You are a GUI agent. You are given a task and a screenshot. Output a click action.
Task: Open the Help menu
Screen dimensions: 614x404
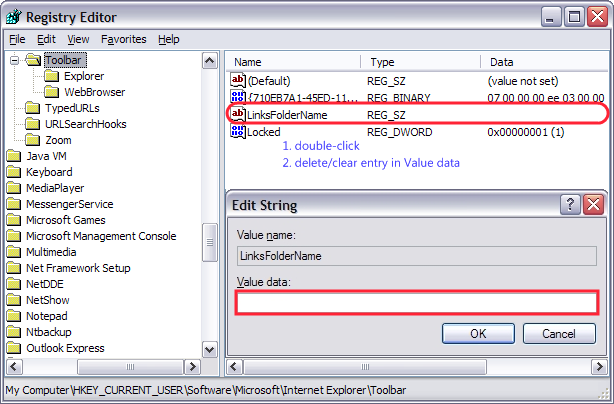pyautogui.click(x=169, y=39)
